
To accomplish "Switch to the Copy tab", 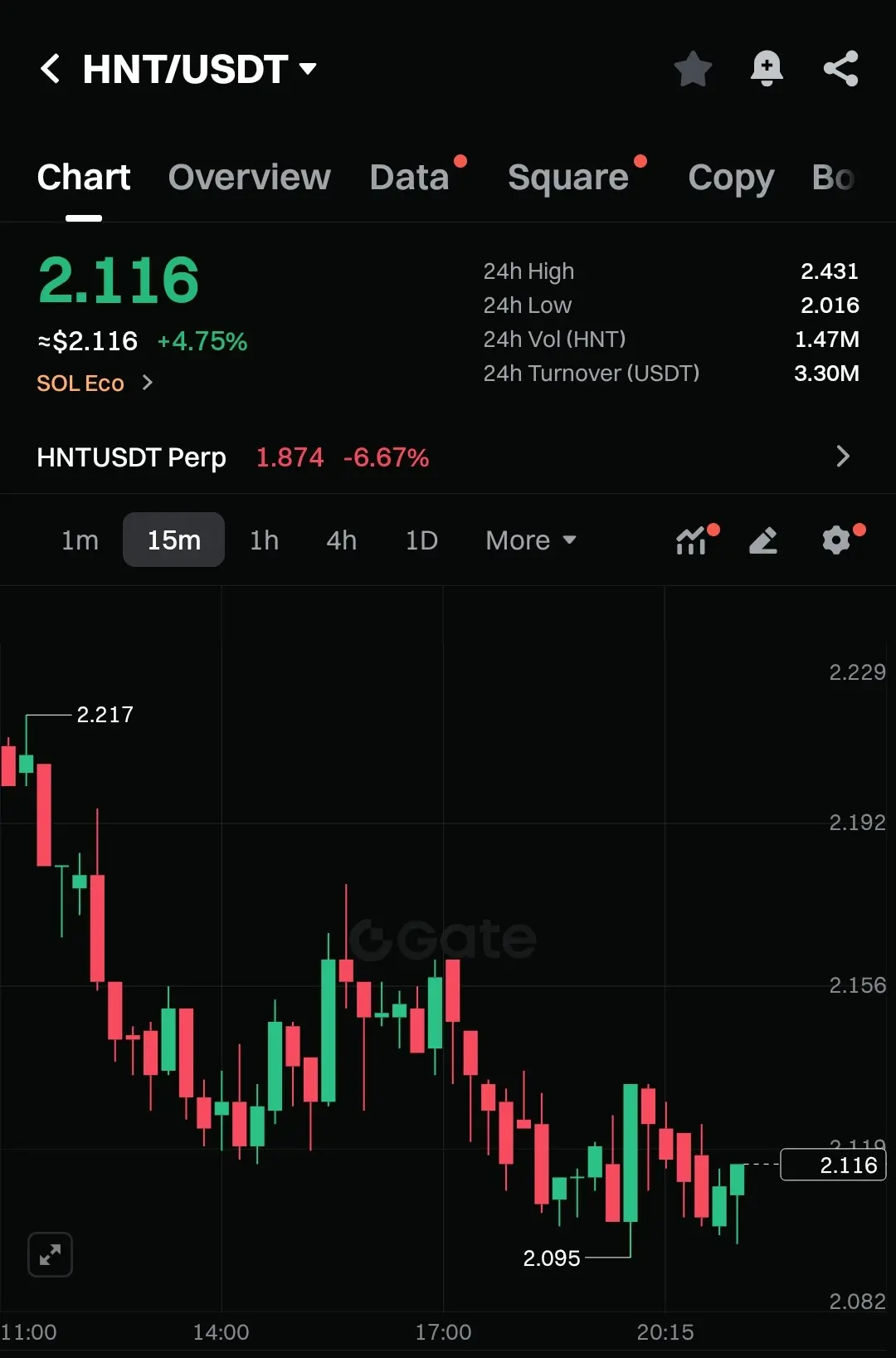I will pyautogui.click(x=731, y=177).
